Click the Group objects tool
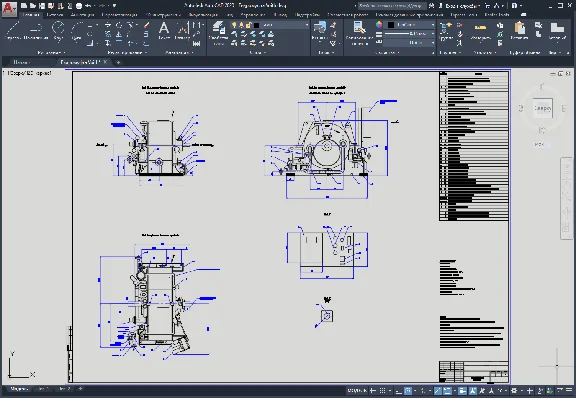 pyautogui.click(x=446, y=30)
